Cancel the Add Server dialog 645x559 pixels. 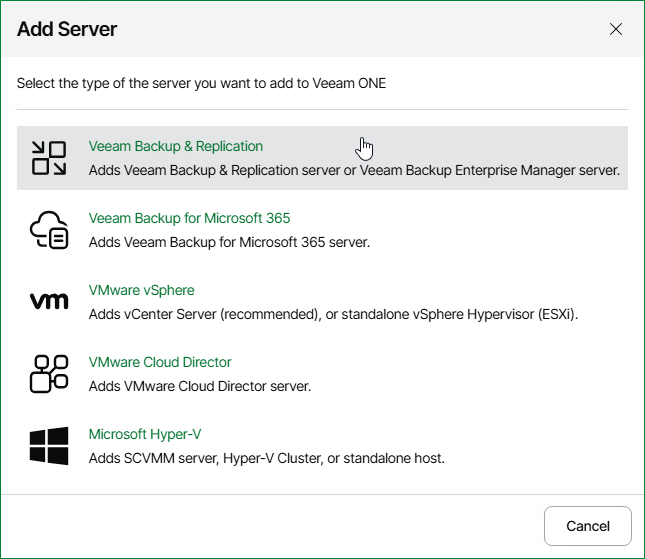coord(587,526)
